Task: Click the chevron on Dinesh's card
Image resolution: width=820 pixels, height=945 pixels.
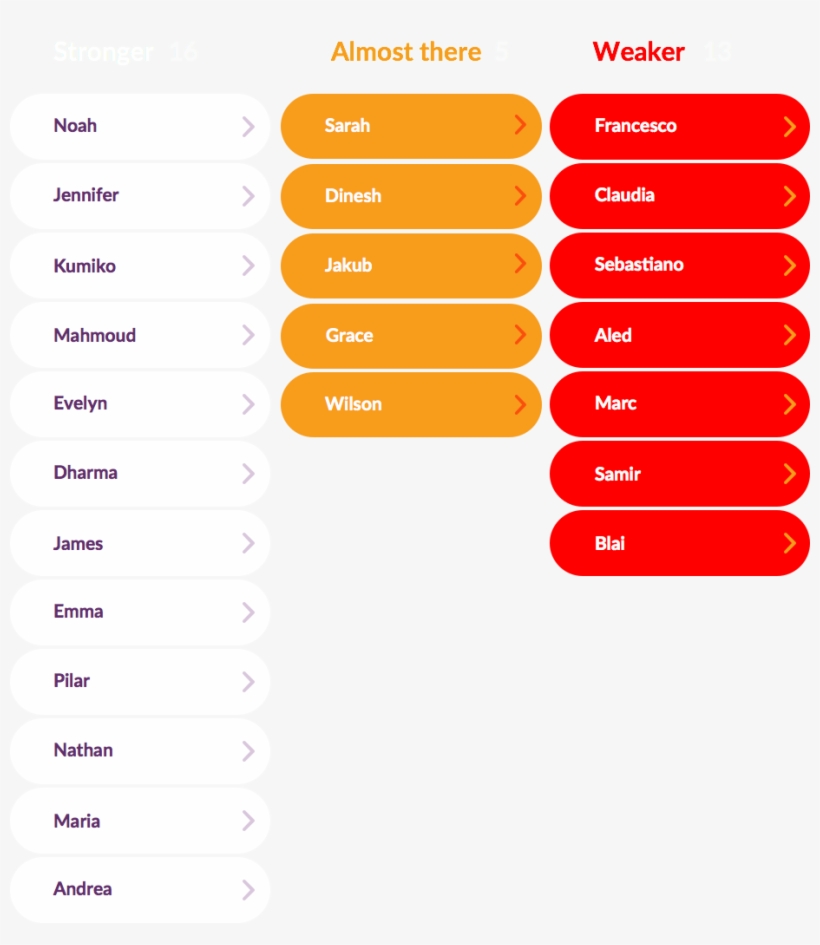Action: coord(519,196)
